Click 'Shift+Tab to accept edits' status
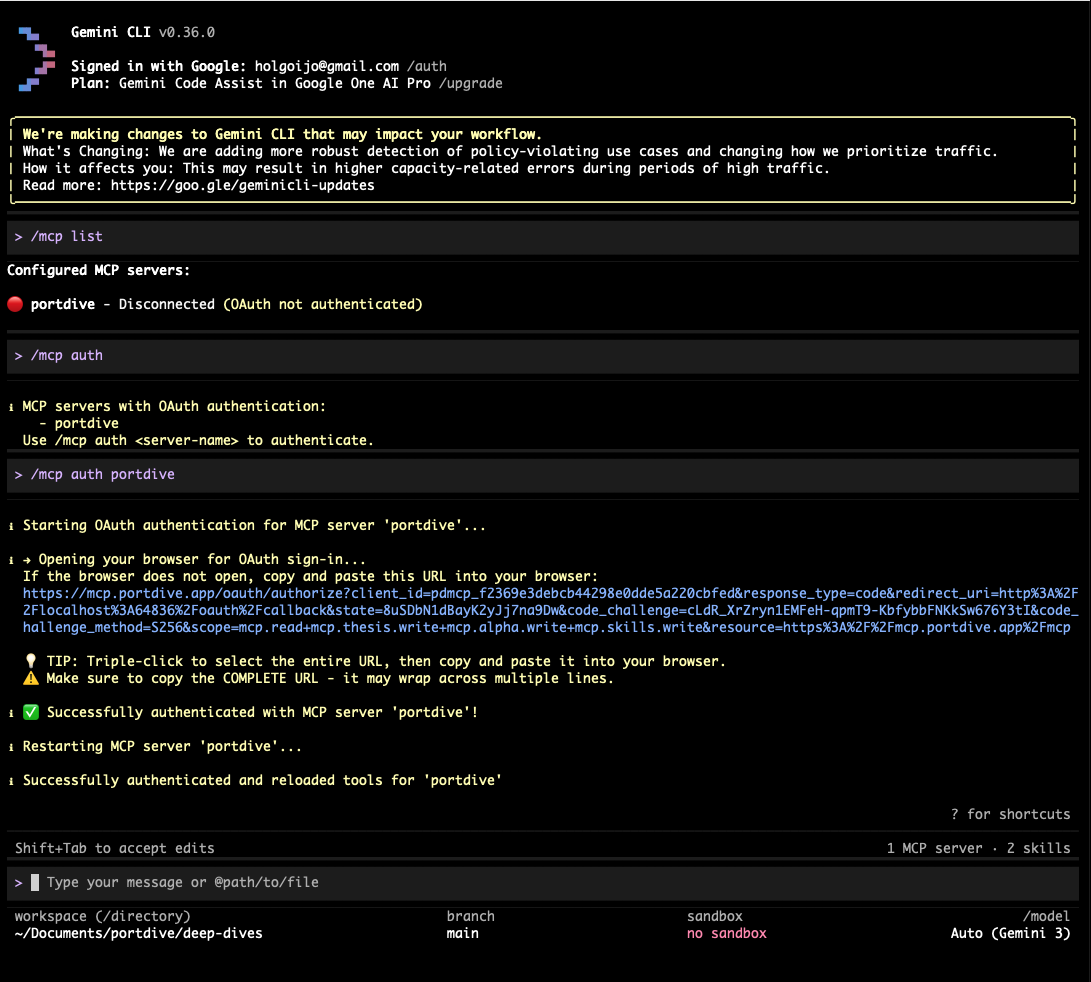Screen dimensions: 1091x982 pos(115,848)
